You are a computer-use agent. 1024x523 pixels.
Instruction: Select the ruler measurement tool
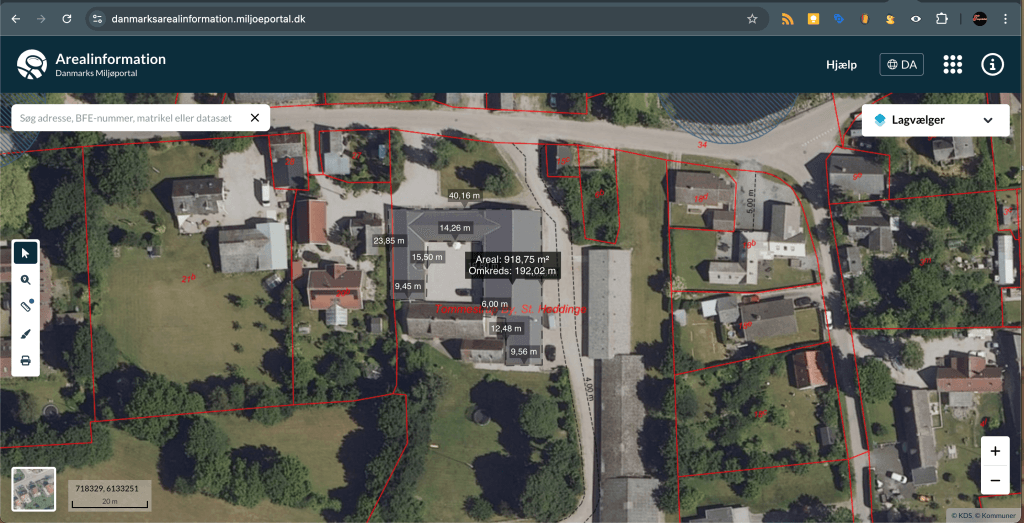[26, 306]
